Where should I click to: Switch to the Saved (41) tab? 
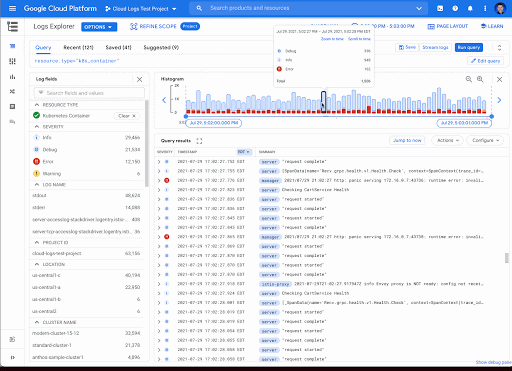point(118,47)
